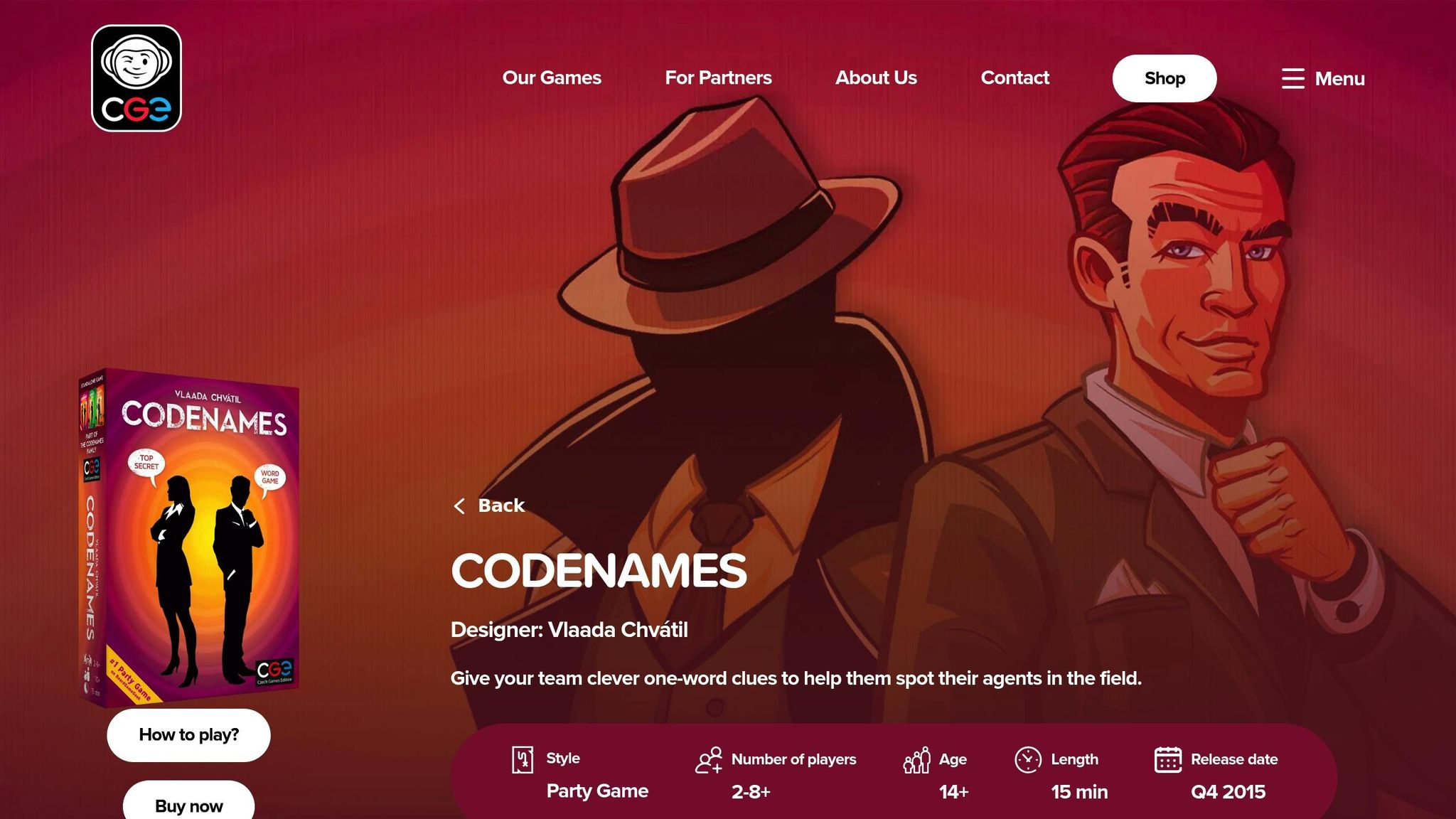
Task: Click the back chevron arrow icon
Action: point(459,506)
